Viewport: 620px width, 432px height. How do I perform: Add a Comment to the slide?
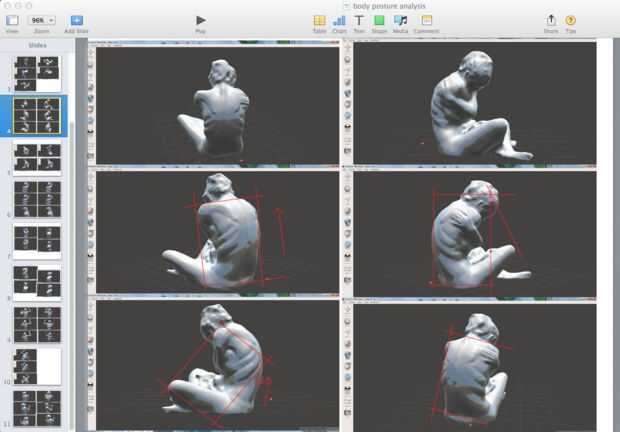[427, 20]
